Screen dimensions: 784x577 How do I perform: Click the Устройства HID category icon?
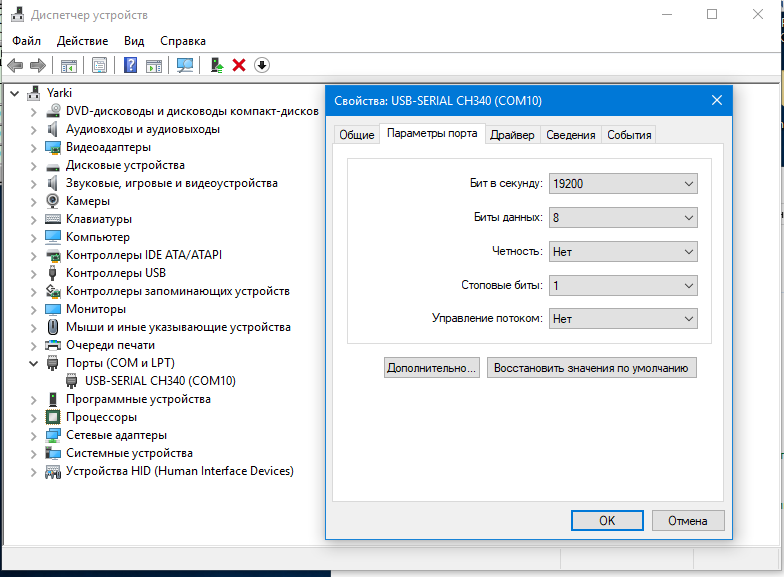tap(53, 471)
